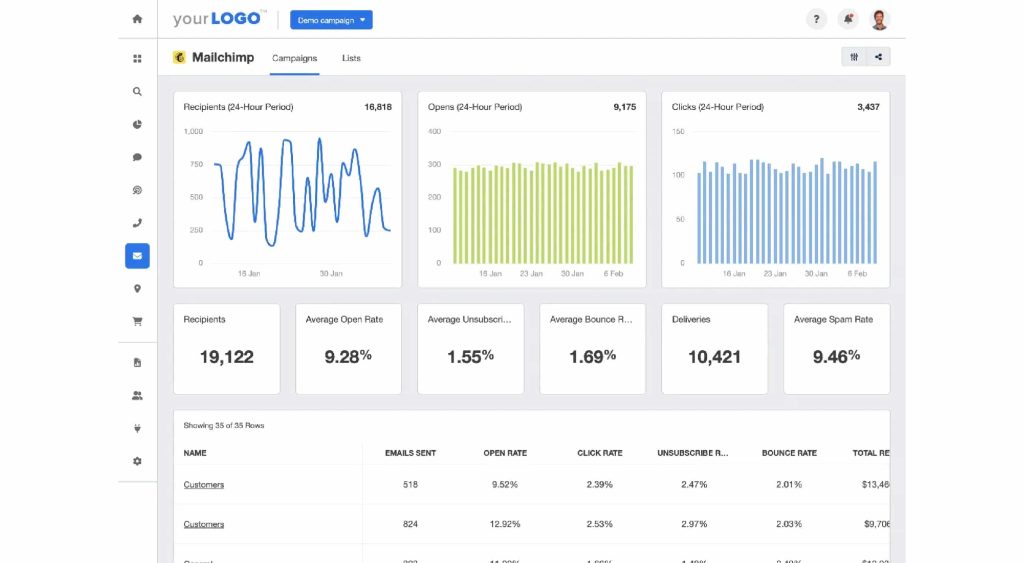Open the map location pin icon
This screenshot has width=1024, height=563.
[x=137, y=289]
